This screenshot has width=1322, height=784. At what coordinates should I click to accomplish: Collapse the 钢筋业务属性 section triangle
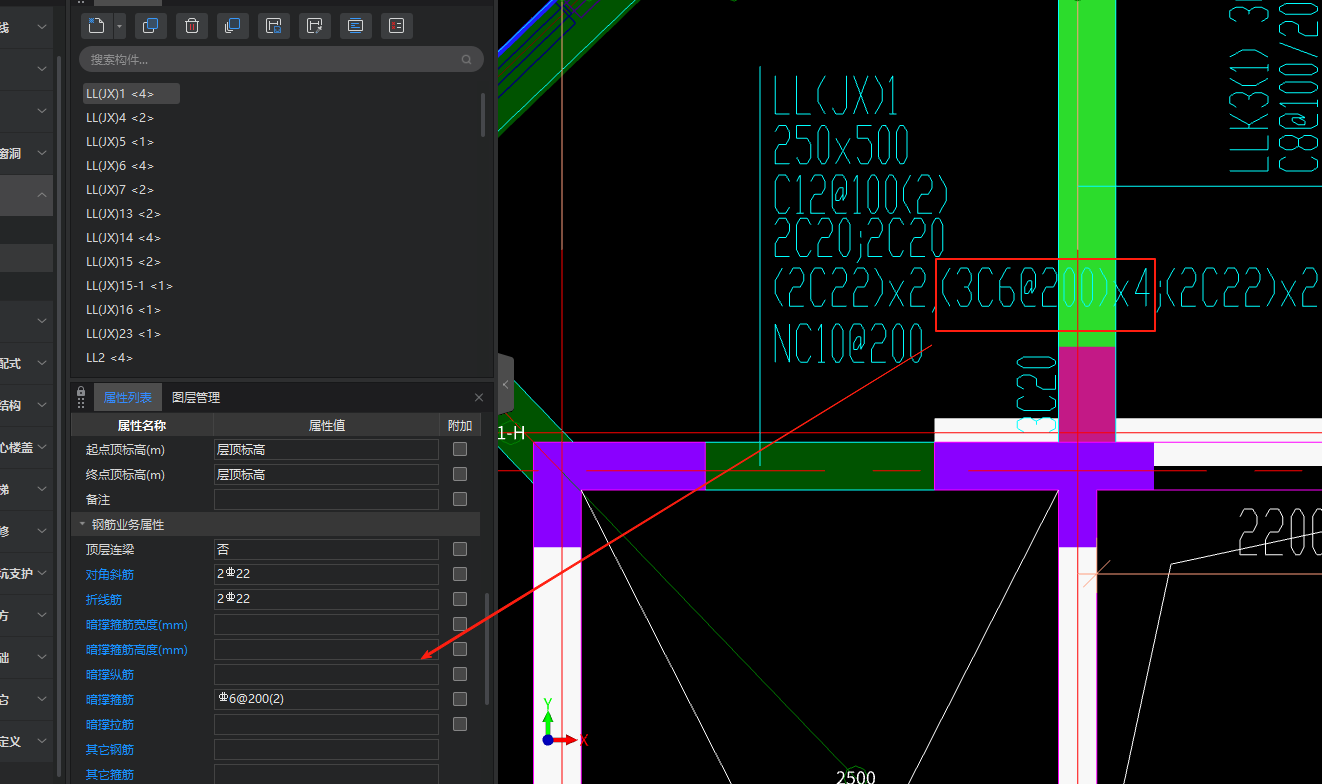coord(82,524)
